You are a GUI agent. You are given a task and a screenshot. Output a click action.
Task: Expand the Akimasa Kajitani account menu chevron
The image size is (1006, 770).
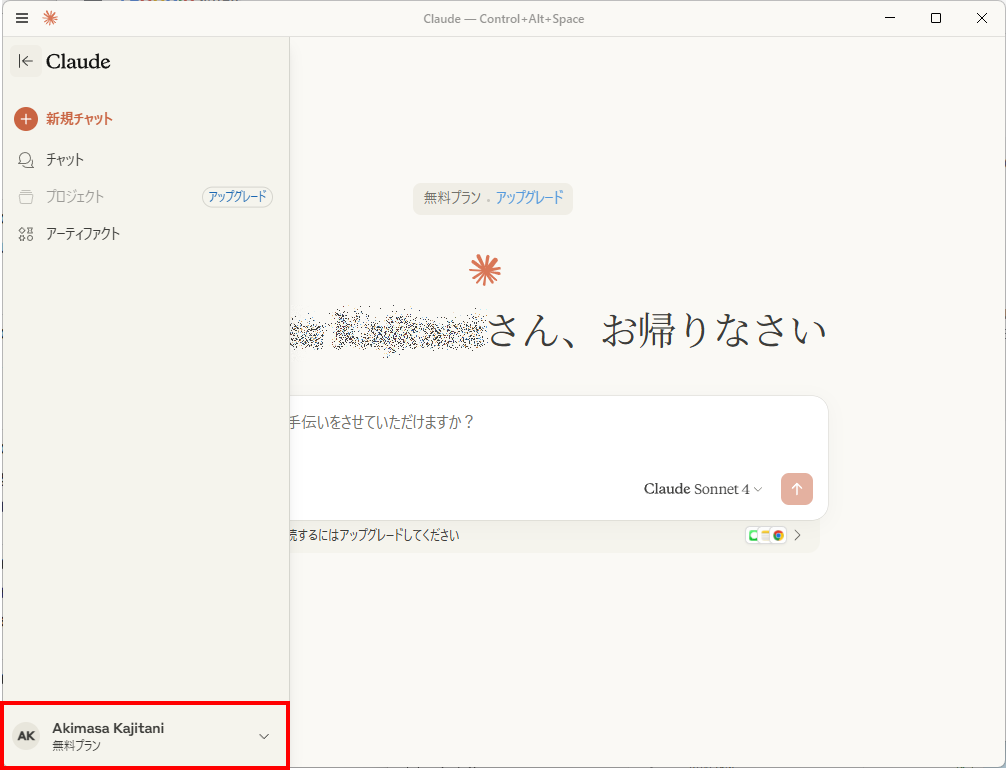(x=264, y=736)
